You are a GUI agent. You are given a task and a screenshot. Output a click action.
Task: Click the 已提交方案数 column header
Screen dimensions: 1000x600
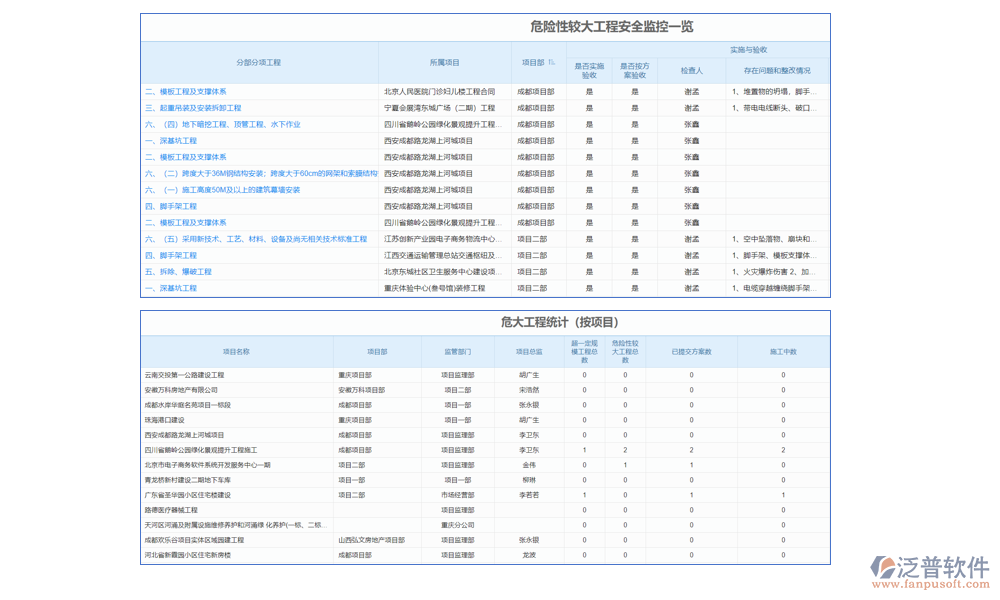pyautogui.click(x=691, y=351)
